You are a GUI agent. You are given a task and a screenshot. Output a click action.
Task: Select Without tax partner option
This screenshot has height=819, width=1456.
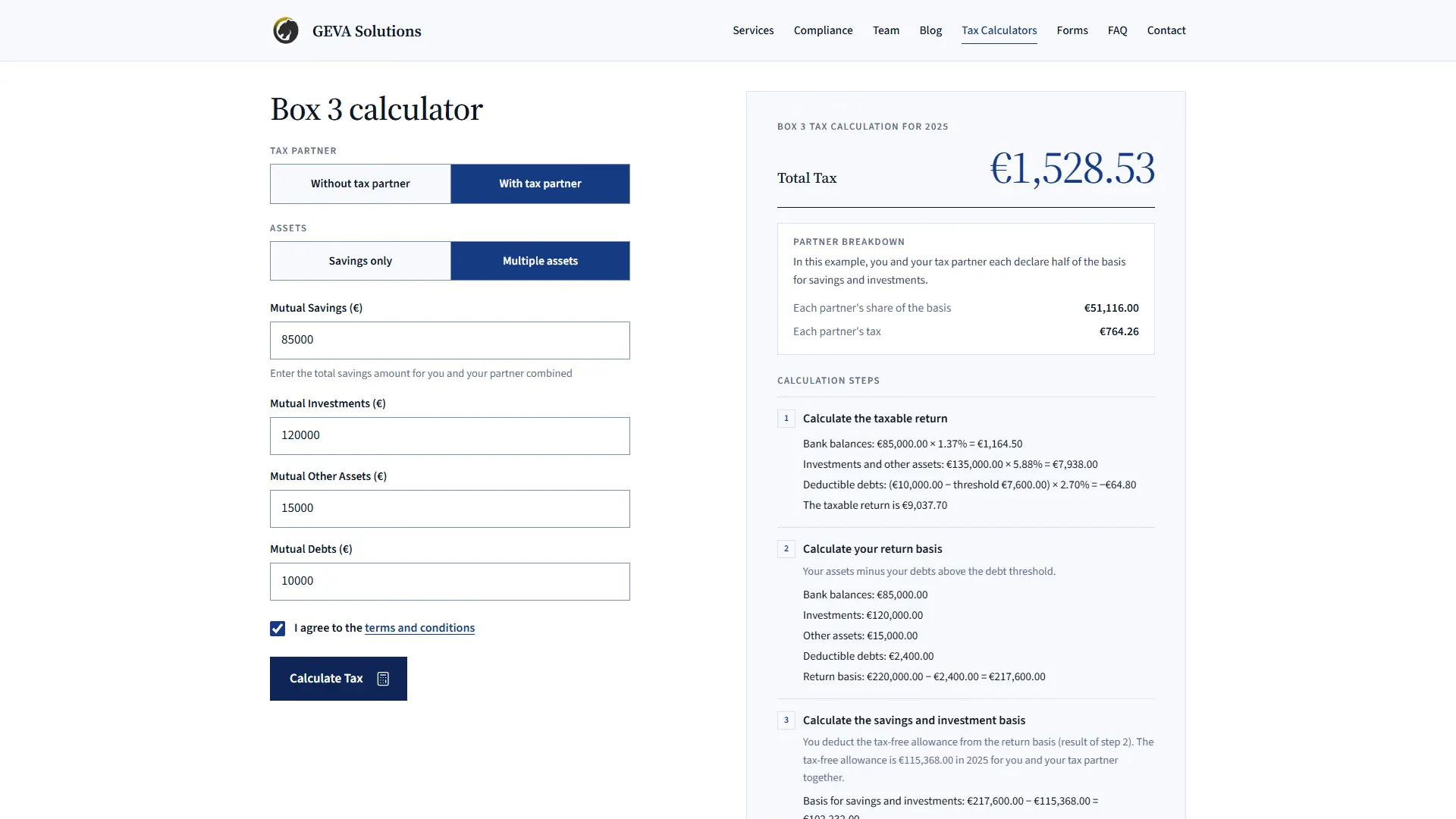tap(360, 184)
